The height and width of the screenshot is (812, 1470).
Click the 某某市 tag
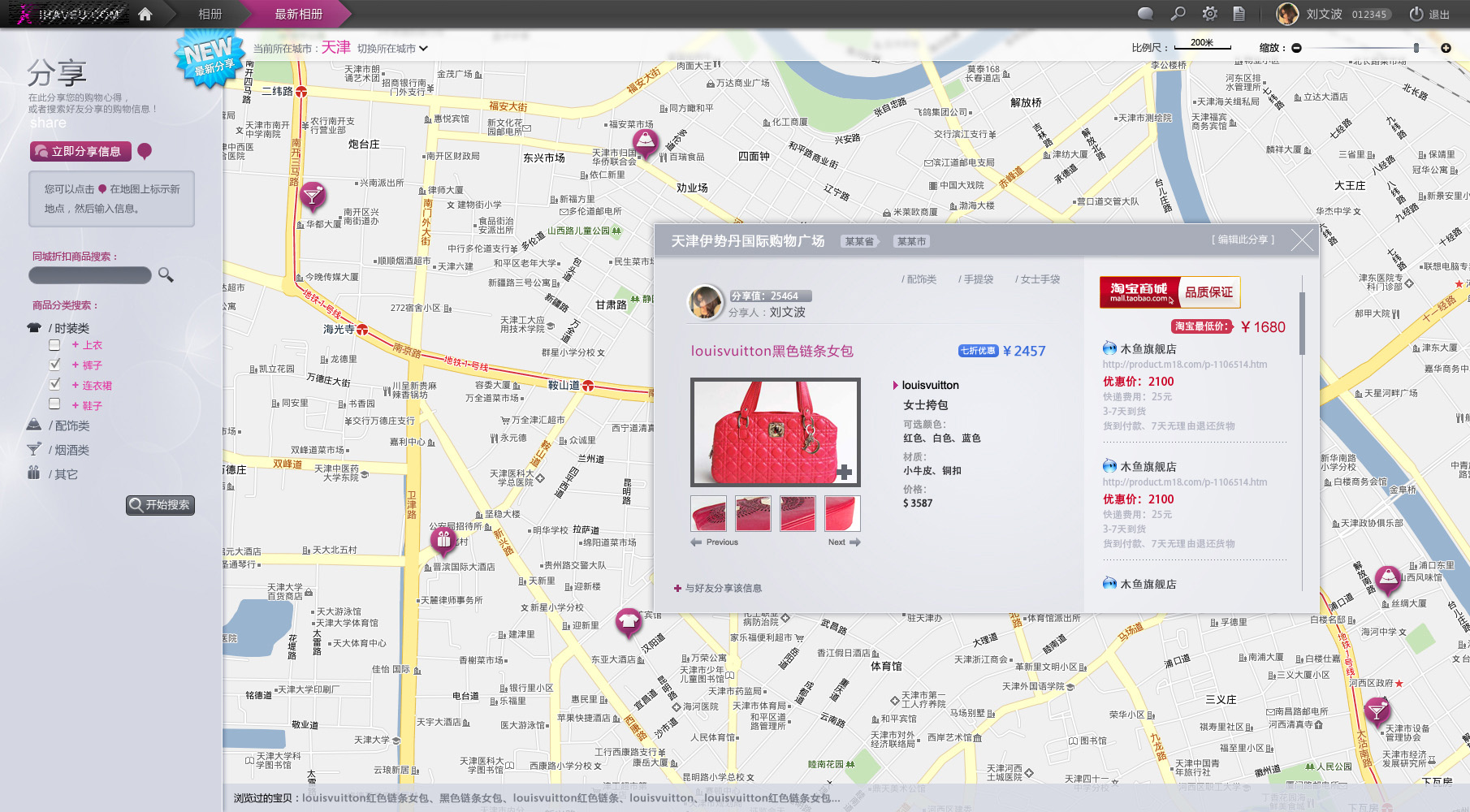[911, 241]
